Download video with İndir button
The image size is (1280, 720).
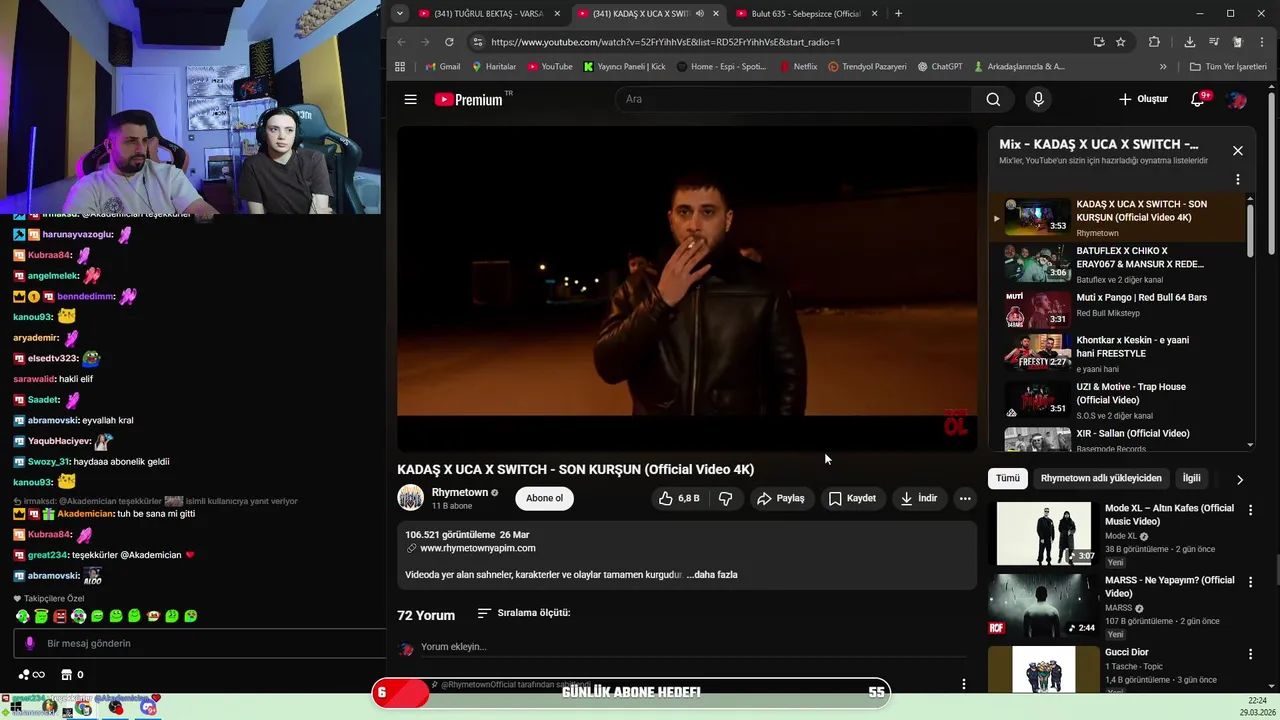click(919, 498)
